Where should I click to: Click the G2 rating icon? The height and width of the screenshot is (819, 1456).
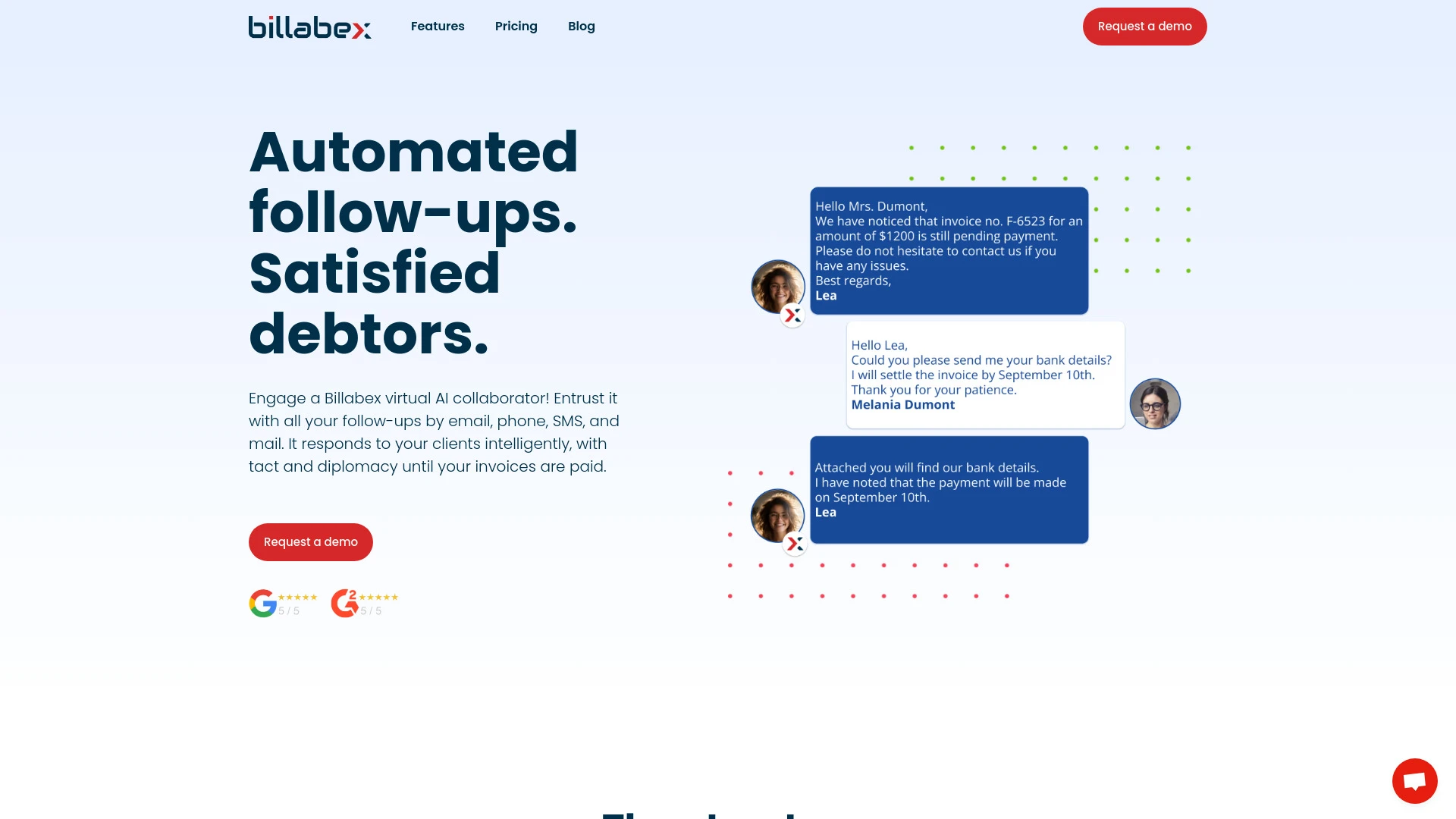tap(345, 603)
